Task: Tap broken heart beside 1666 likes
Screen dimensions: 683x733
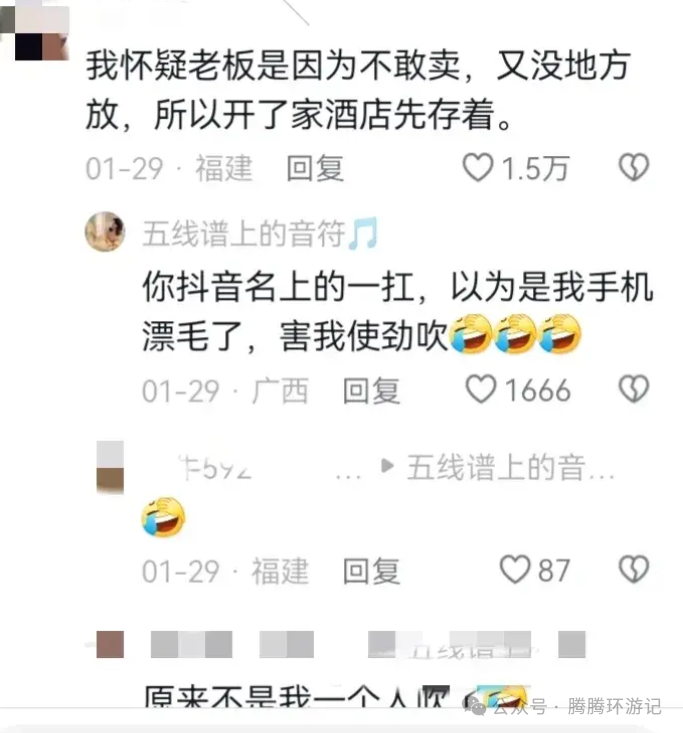Action: click(634, 389)
